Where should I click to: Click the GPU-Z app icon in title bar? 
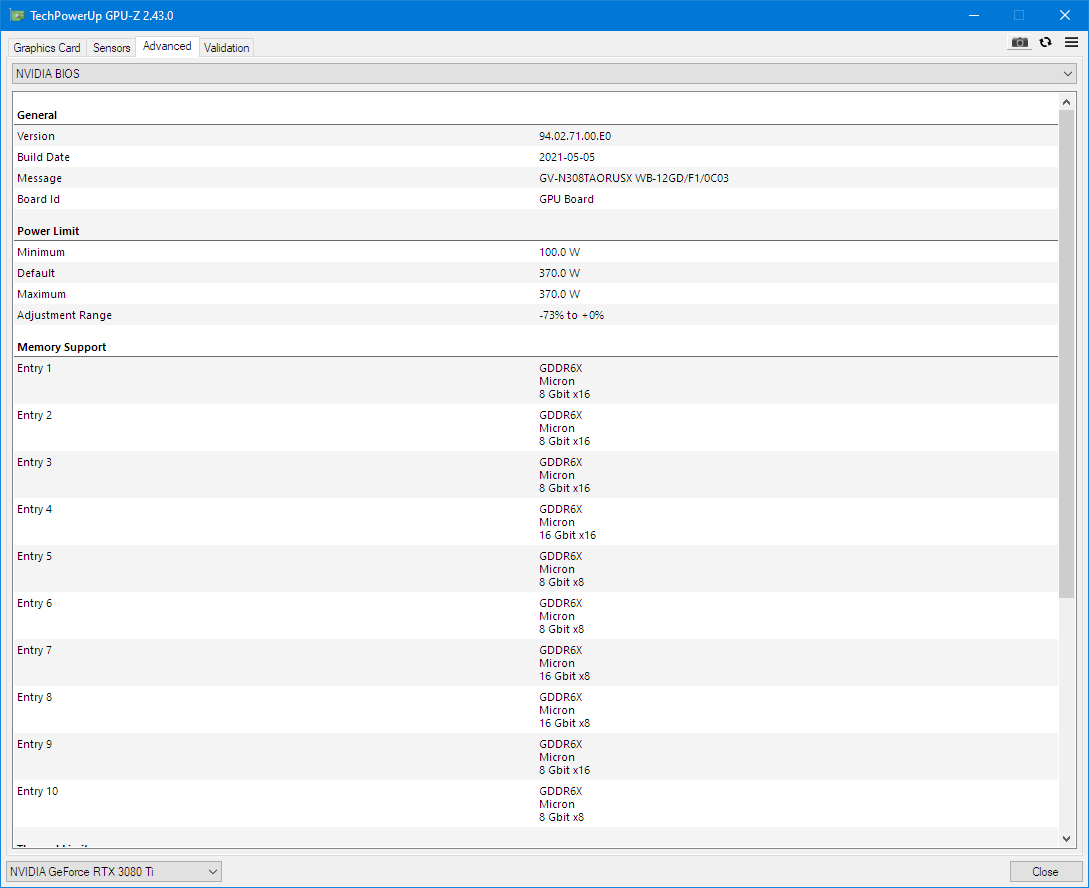tap(16, 15)
